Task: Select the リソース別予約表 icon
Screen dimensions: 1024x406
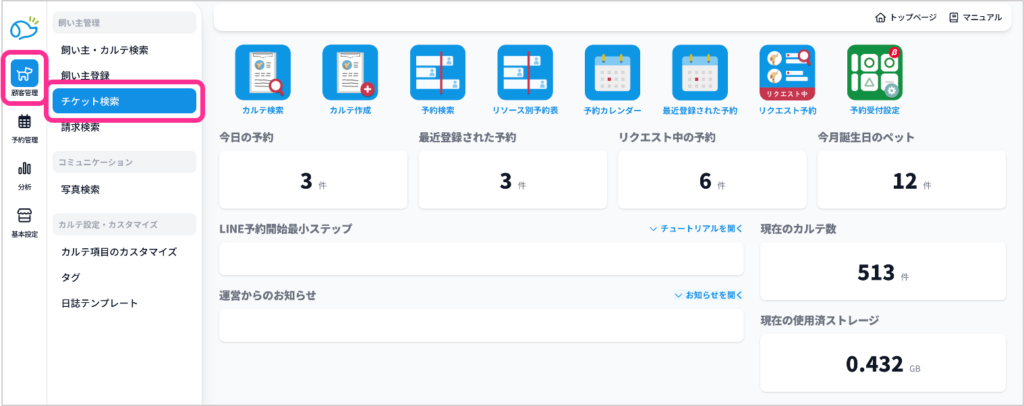Action: coord(525,73)
